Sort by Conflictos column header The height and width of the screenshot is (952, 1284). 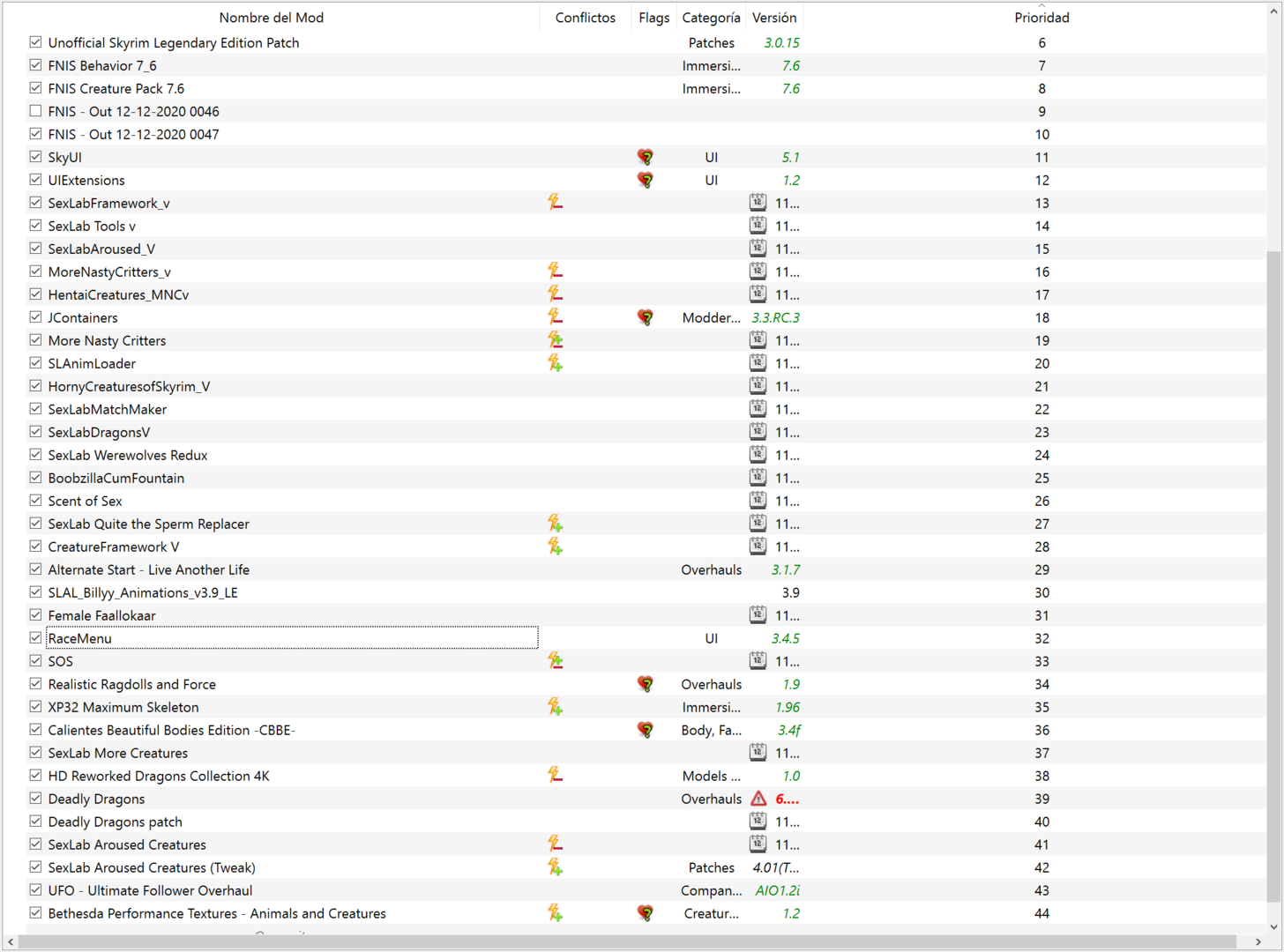point(585,18)
